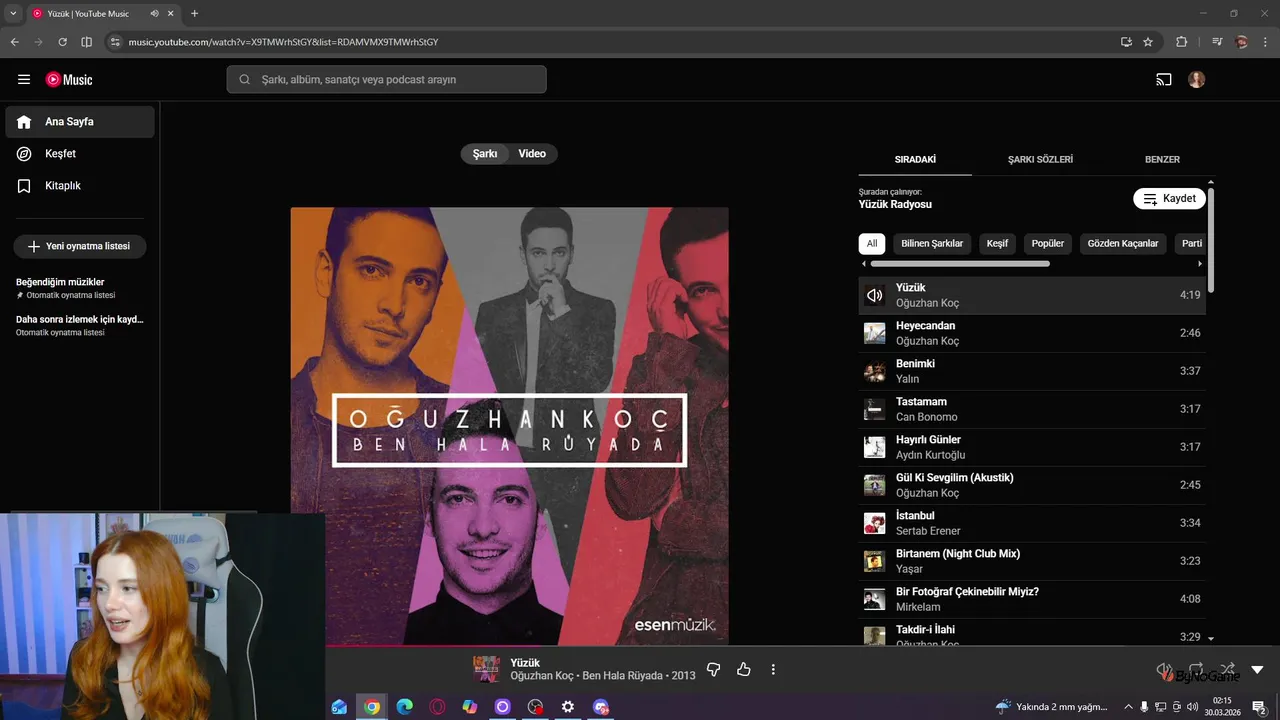The width and height of the screenshot is (1280, 720).
Task: Create a Yeni oynatma listesi
Action: click(x=80, y=246)
